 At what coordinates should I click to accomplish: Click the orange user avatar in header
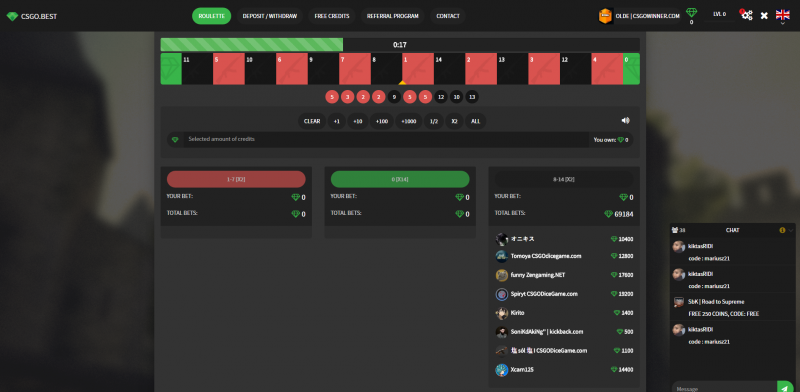[606, 16]
